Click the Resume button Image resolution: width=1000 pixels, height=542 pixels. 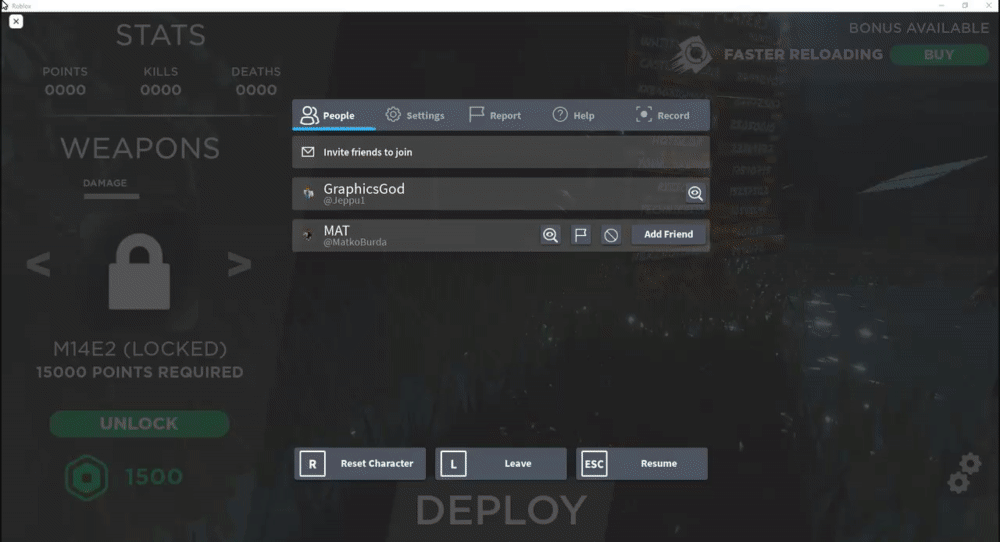click(x=642, y=464)
